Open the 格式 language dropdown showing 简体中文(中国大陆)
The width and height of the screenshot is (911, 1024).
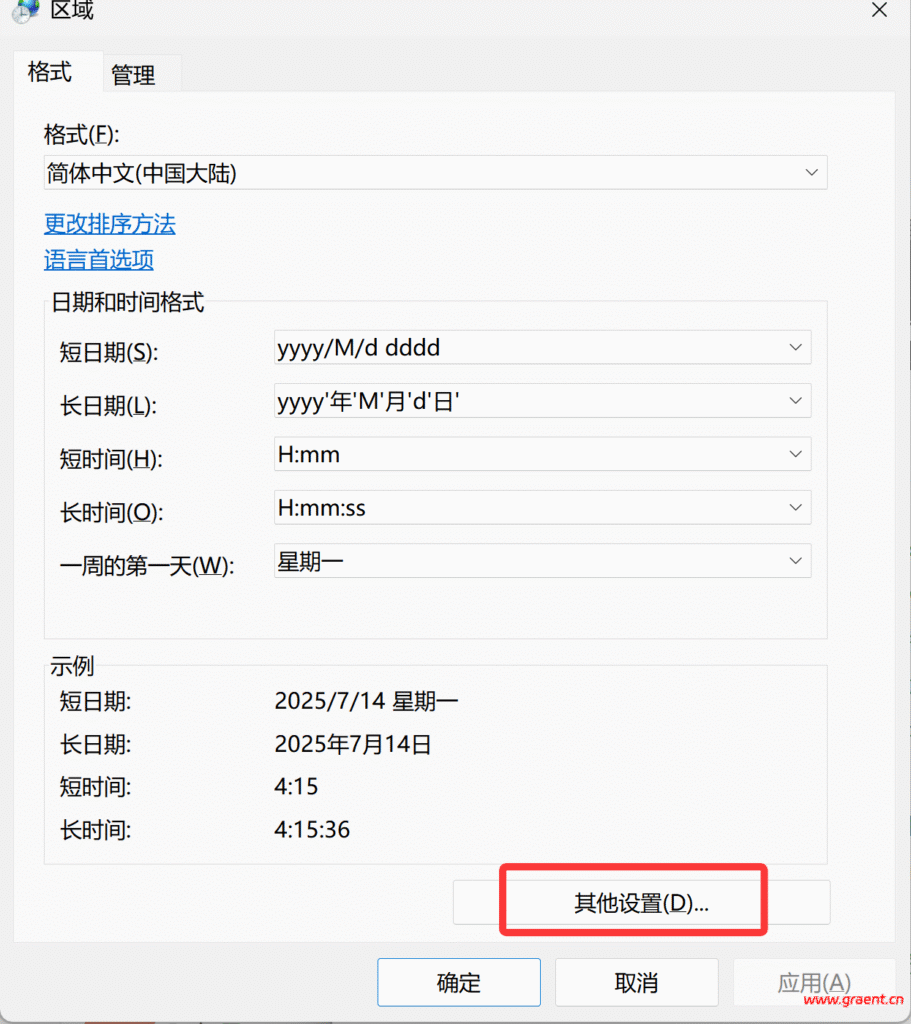click(435, 173)
